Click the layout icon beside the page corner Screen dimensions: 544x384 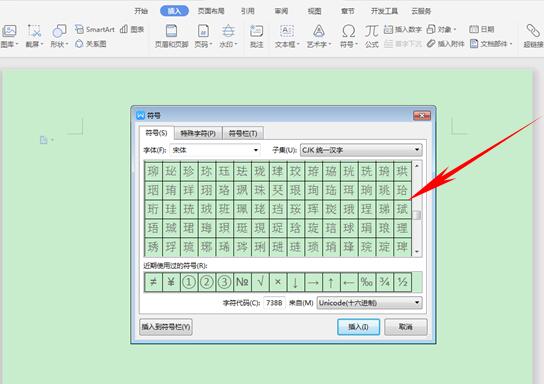(44, 140)
